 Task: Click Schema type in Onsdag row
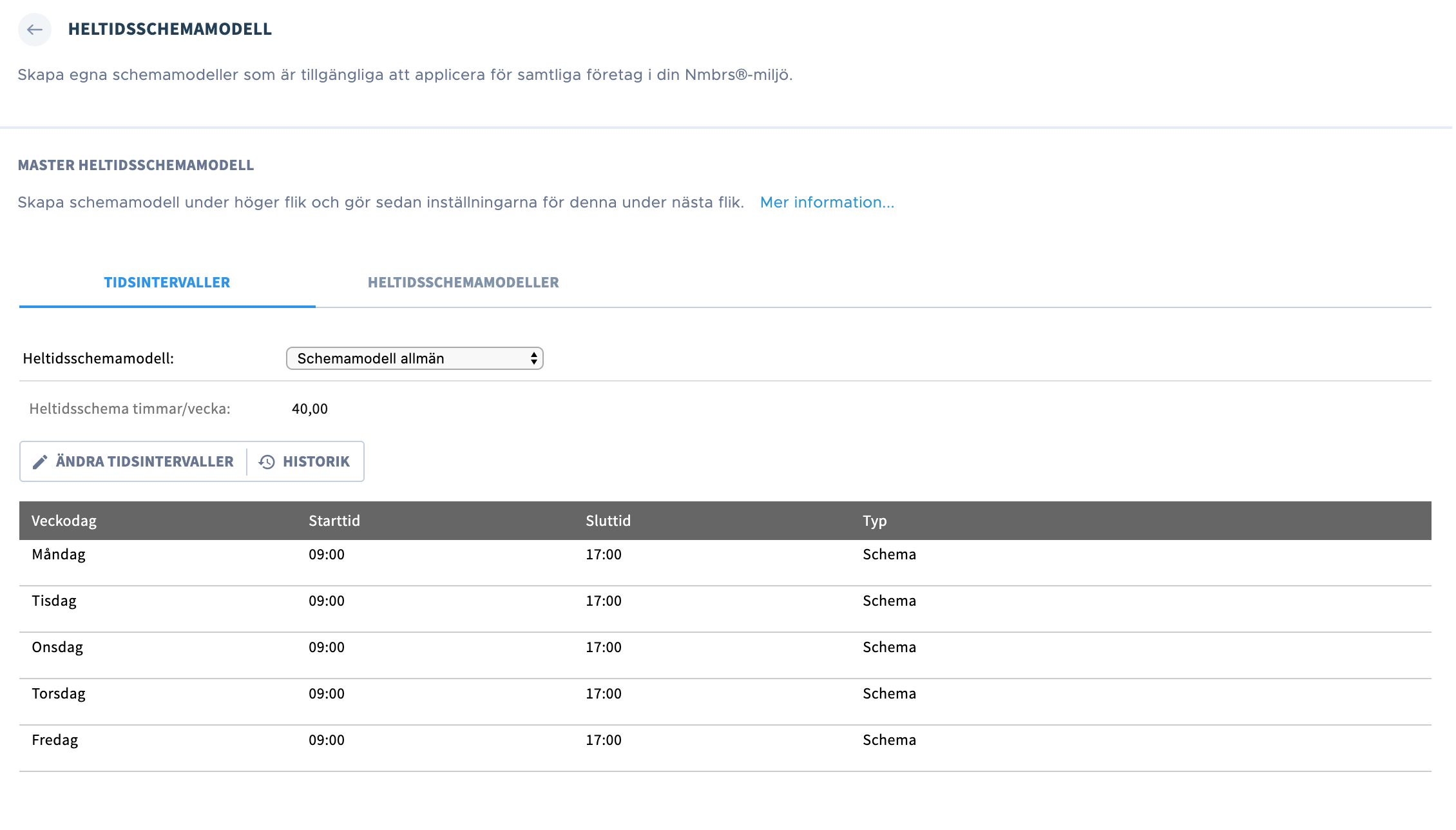click(889, 647)
